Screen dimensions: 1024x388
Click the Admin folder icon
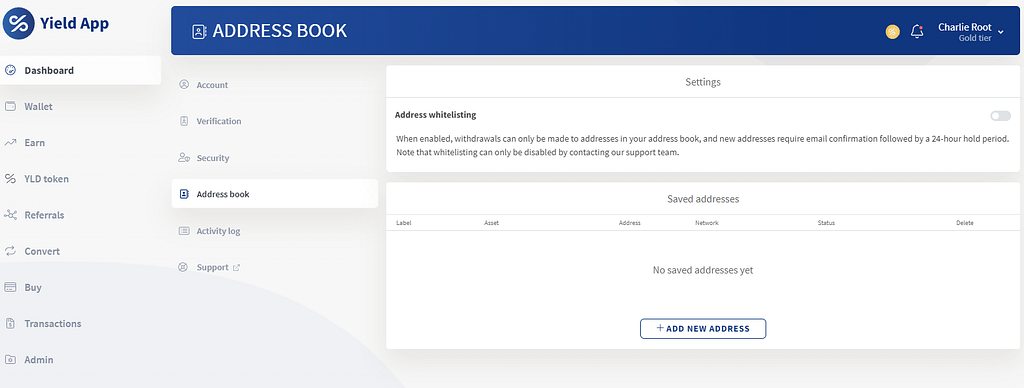click(10, 359)
